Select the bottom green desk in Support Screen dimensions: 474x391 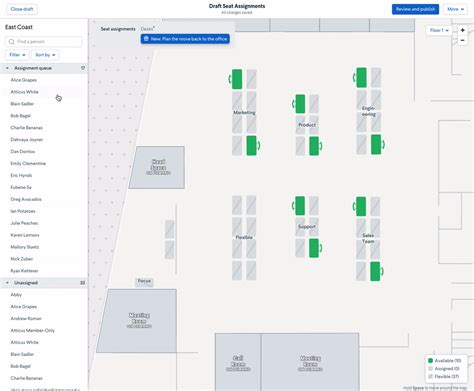314,248
